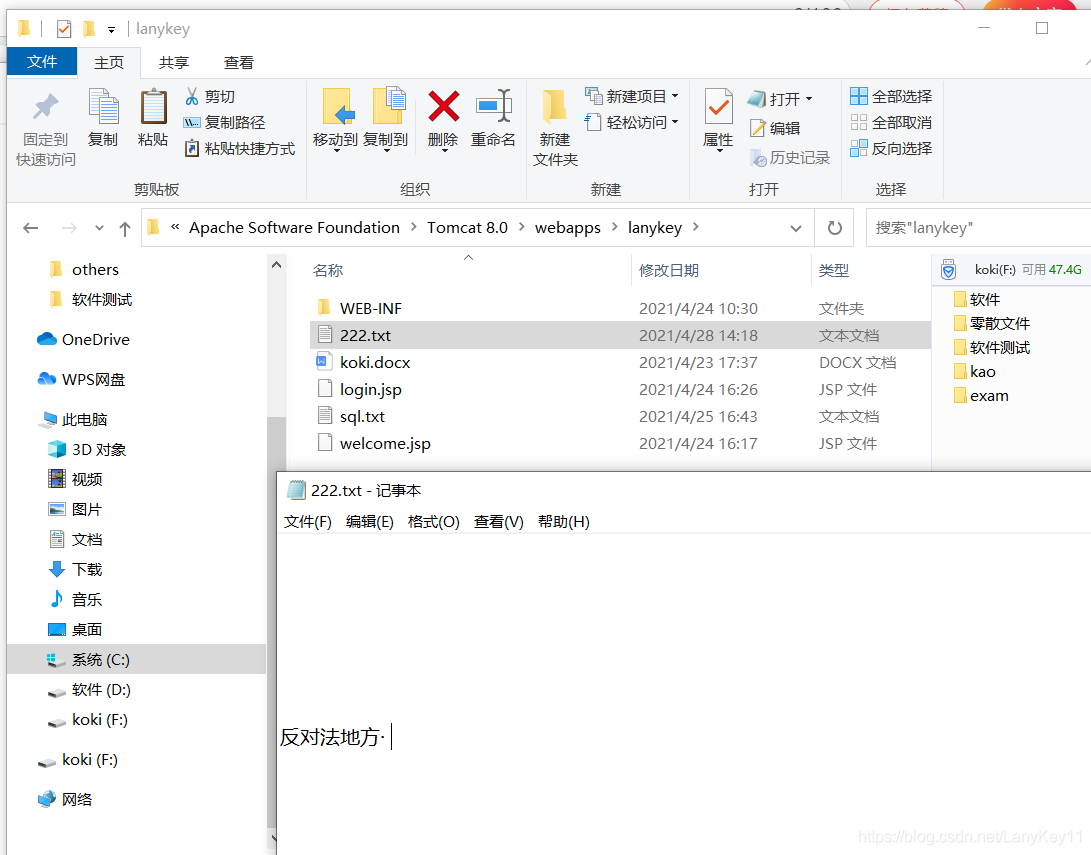
Task: Select the koki.docx file
Action: click(374, 362)
